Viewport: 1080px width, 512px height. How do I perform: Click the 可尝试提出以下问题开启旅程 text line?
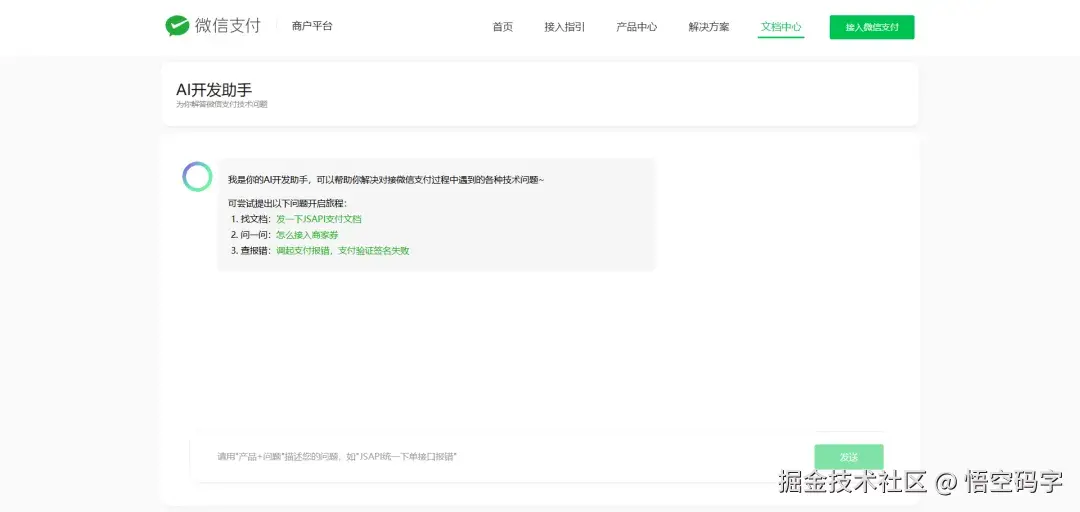click(287, 203)
